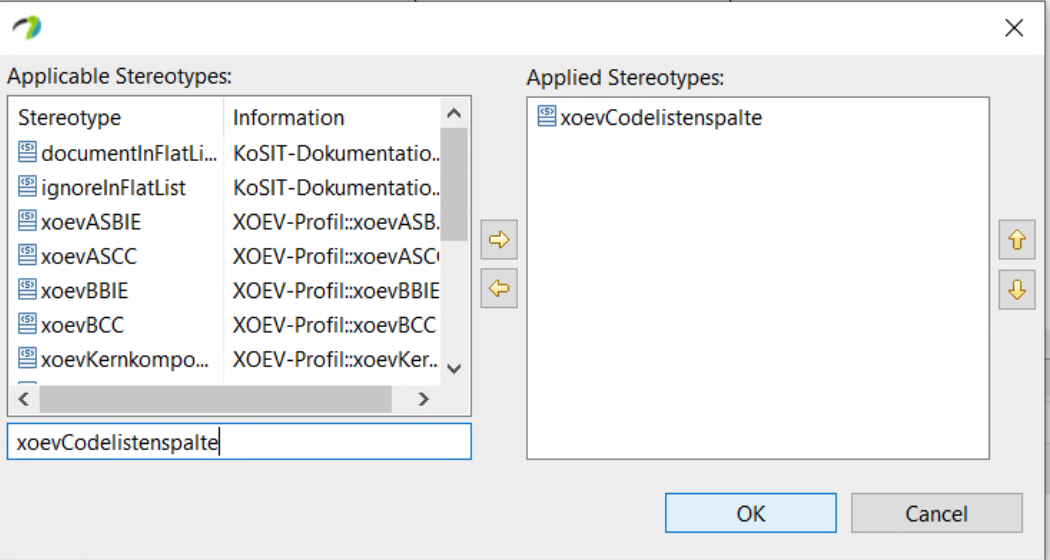Click KoSIT-Dokumentatio.. cell of ignoreInFlatList

(336, 188)
